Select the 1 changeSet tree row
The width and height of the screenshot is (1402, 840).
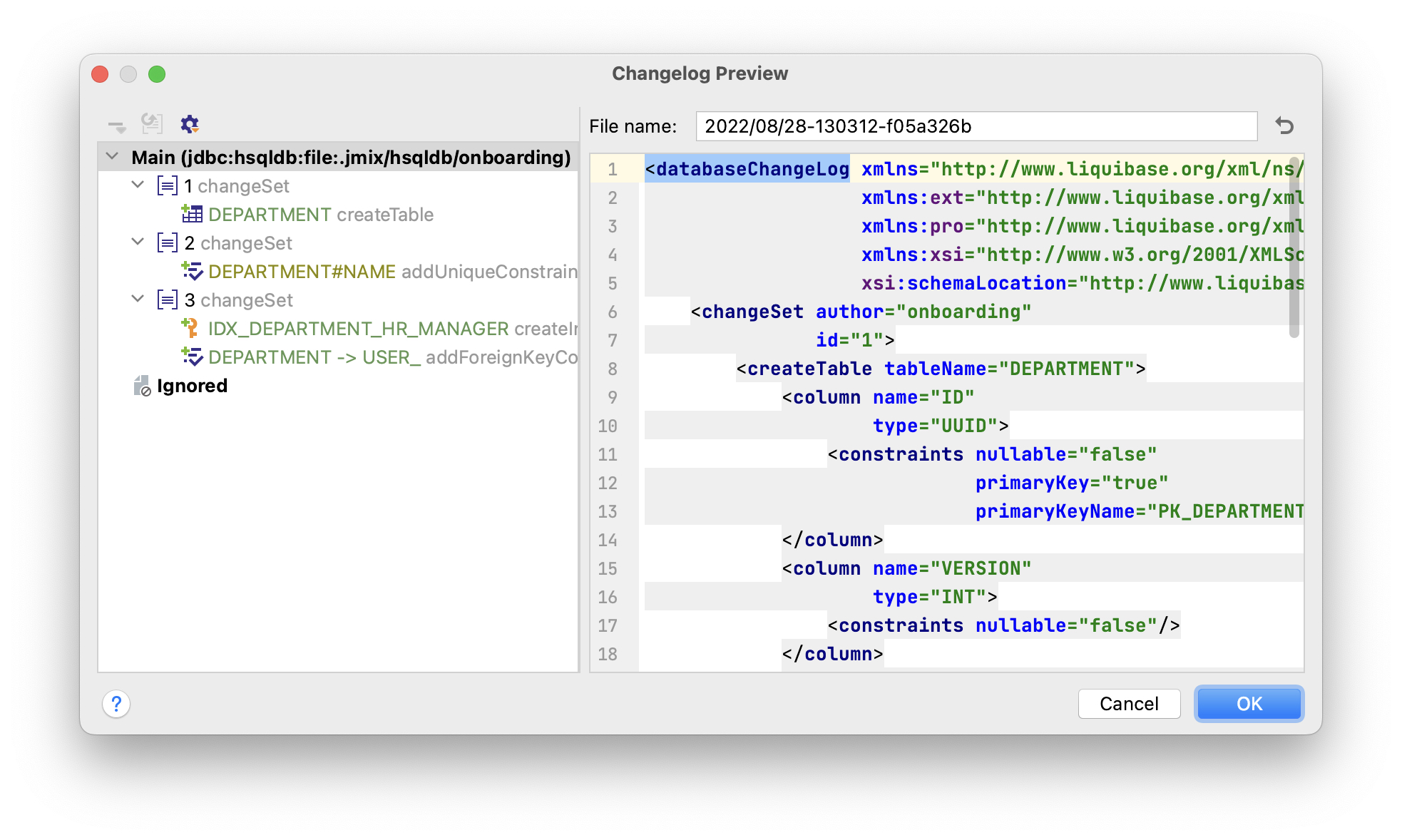(338, 186)
